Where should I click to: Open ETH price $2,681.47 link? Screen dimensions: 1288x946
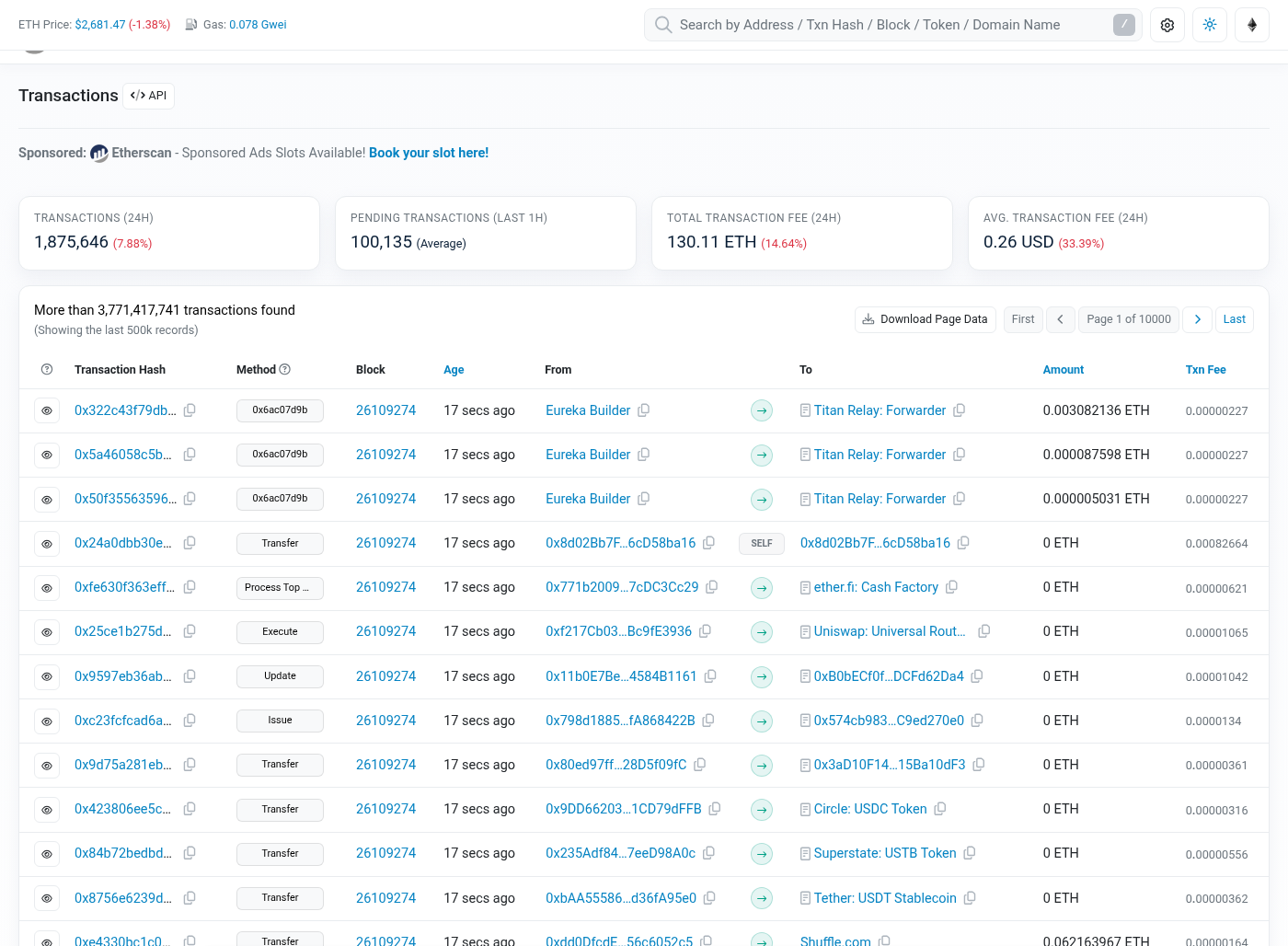[x=100, y=25]
